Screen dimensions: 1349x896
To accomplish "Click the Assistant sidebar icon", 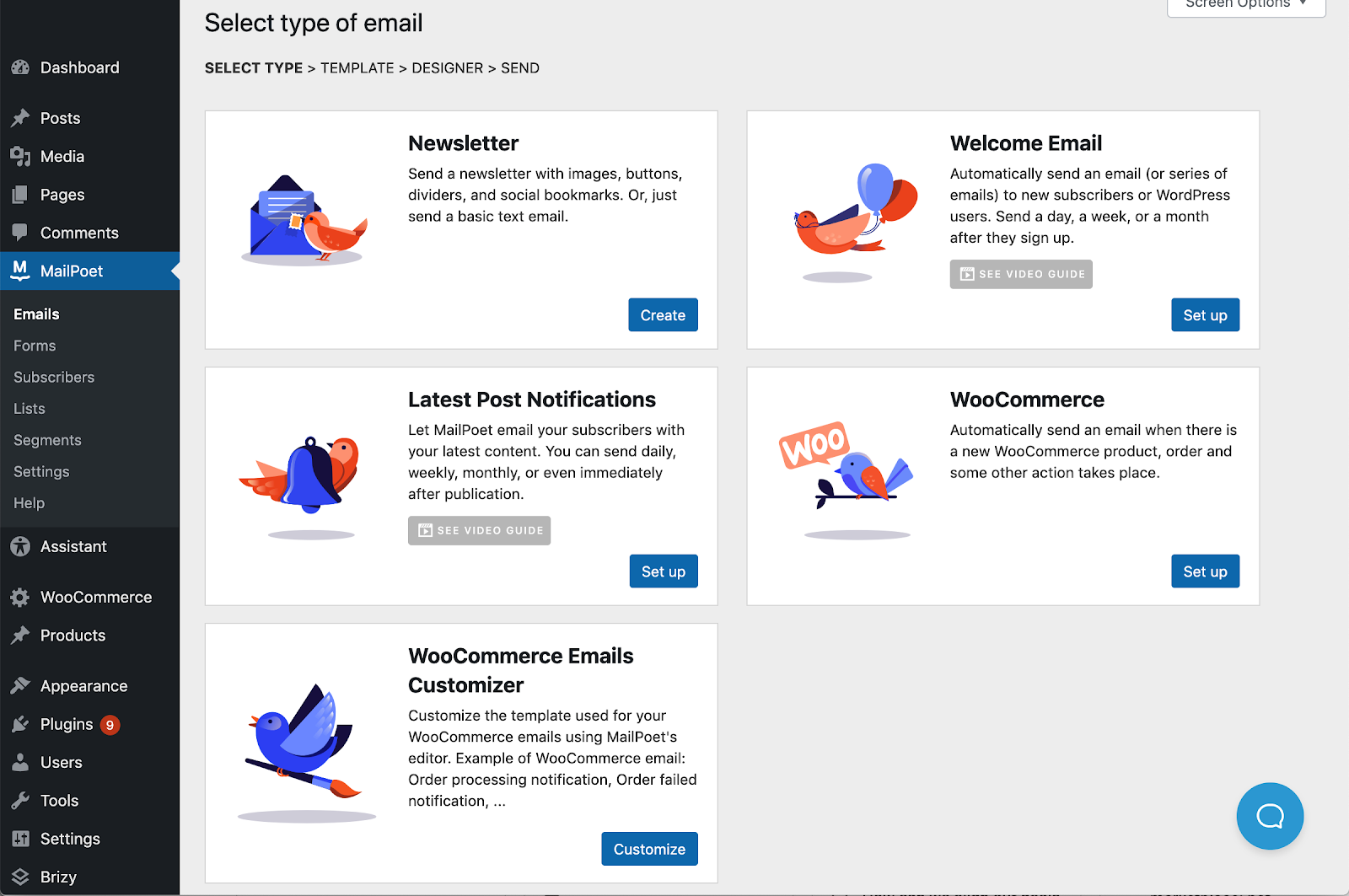I will point(20,546).
